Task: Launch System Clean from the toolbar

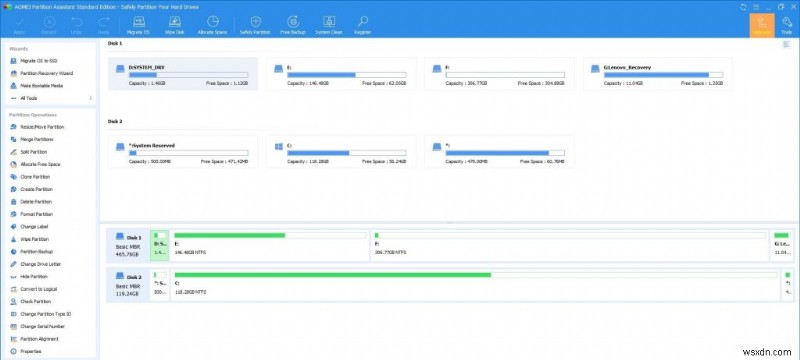Action: click(329, 25)
